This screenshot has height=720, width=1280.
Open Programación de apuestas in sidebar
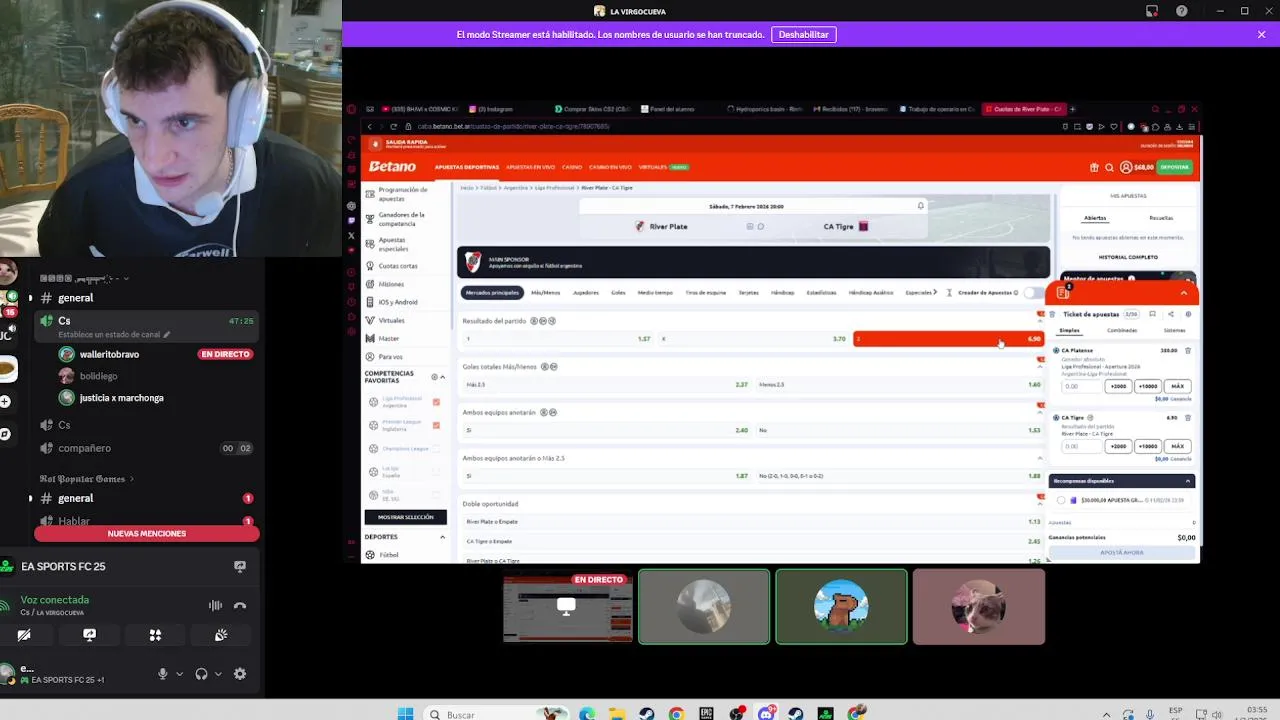[x=402, y=194]
